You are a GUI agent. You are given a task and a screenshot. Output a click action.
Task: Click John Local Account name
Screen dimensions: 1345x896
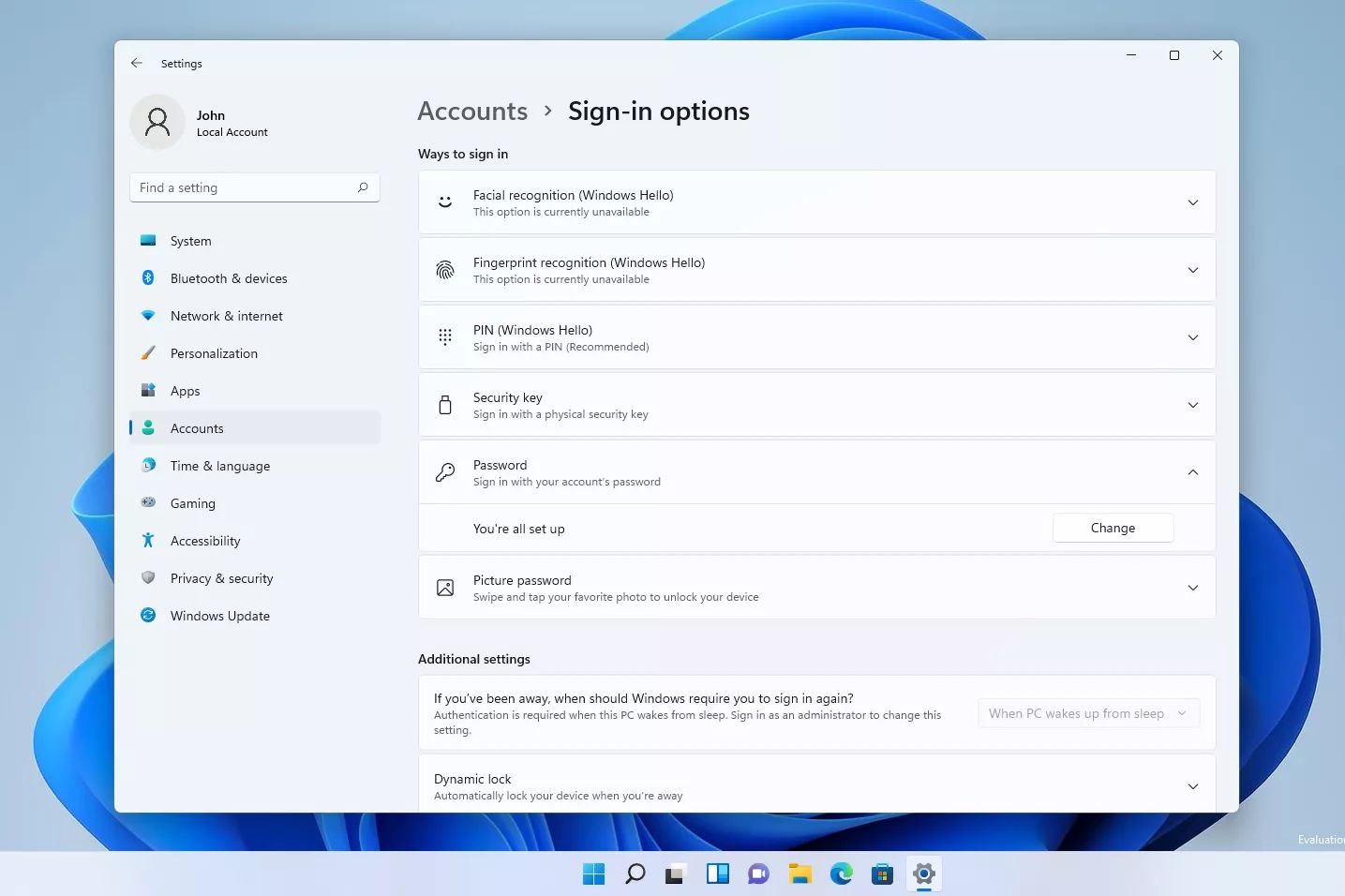pyautogui.click(x=232, y=124)
